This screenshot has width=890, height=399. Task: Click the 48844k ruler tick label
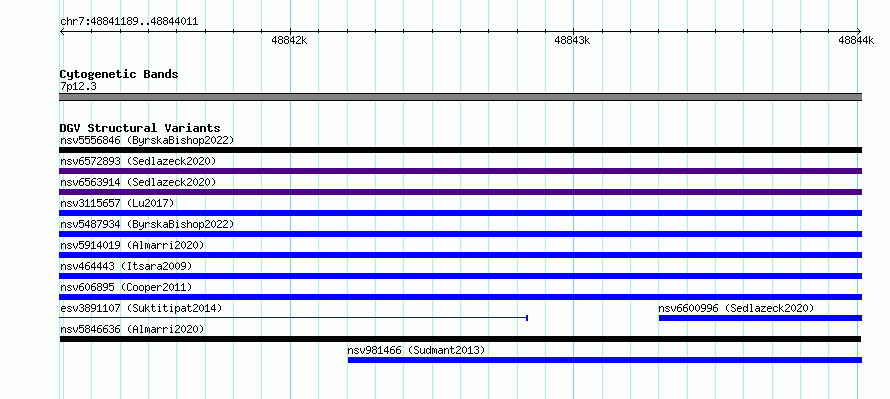click(x=856, y=40)
